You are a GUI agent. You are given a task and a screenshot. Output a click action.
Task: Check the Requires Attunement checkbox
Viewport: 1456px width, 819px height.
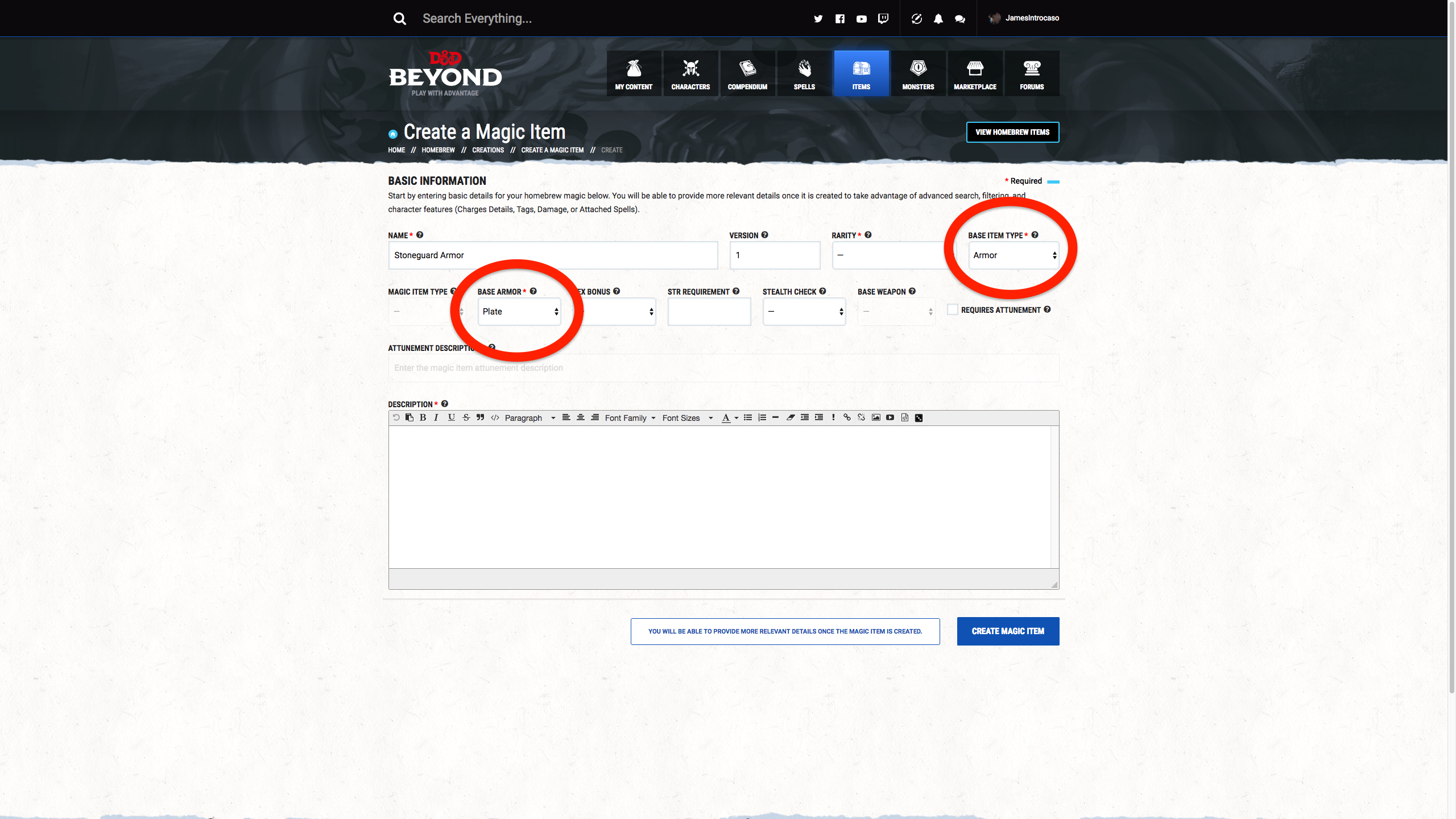click(x=953, y=309)
